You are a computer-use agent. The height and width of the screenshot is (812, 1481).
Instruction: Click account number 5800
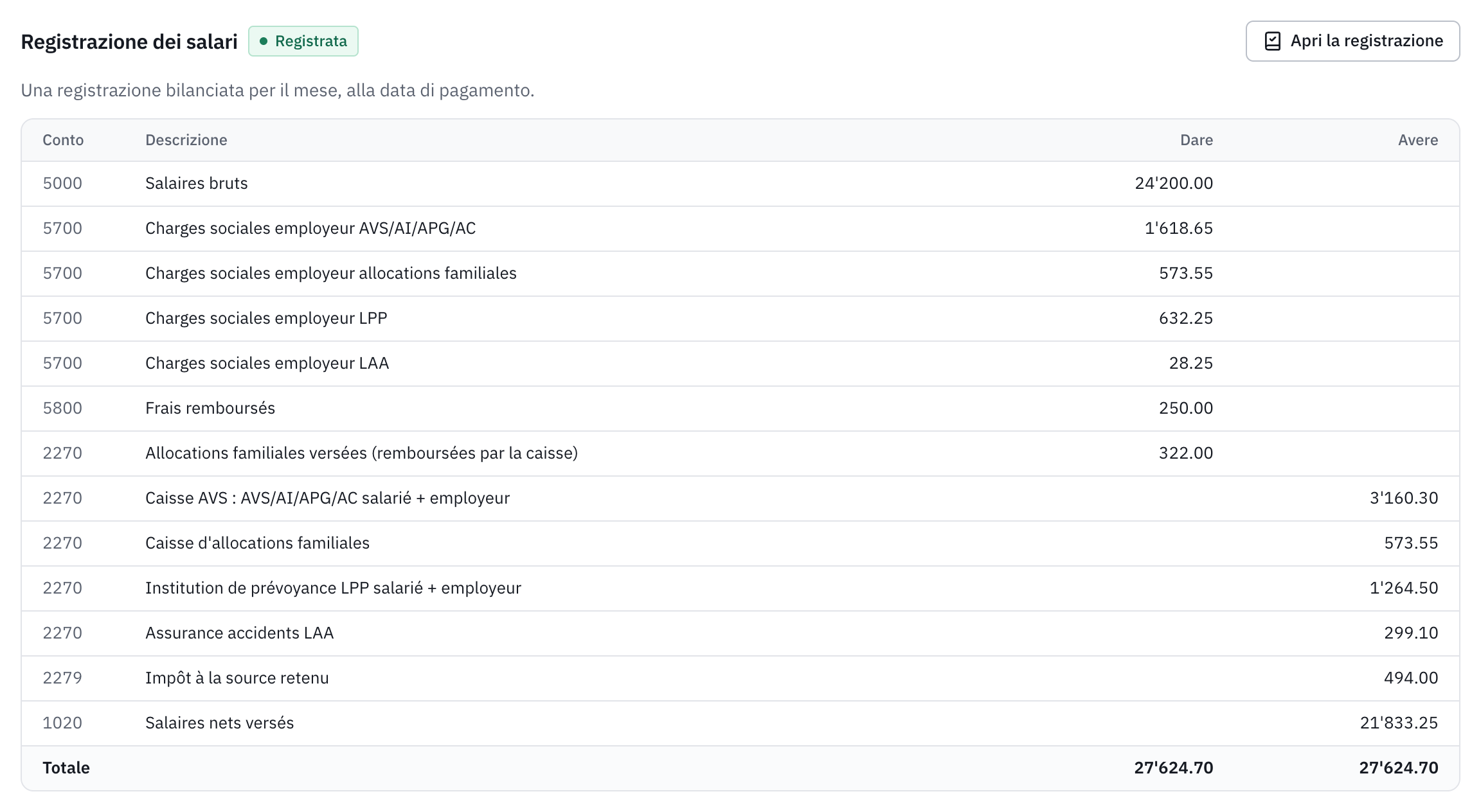coord(62,408)
